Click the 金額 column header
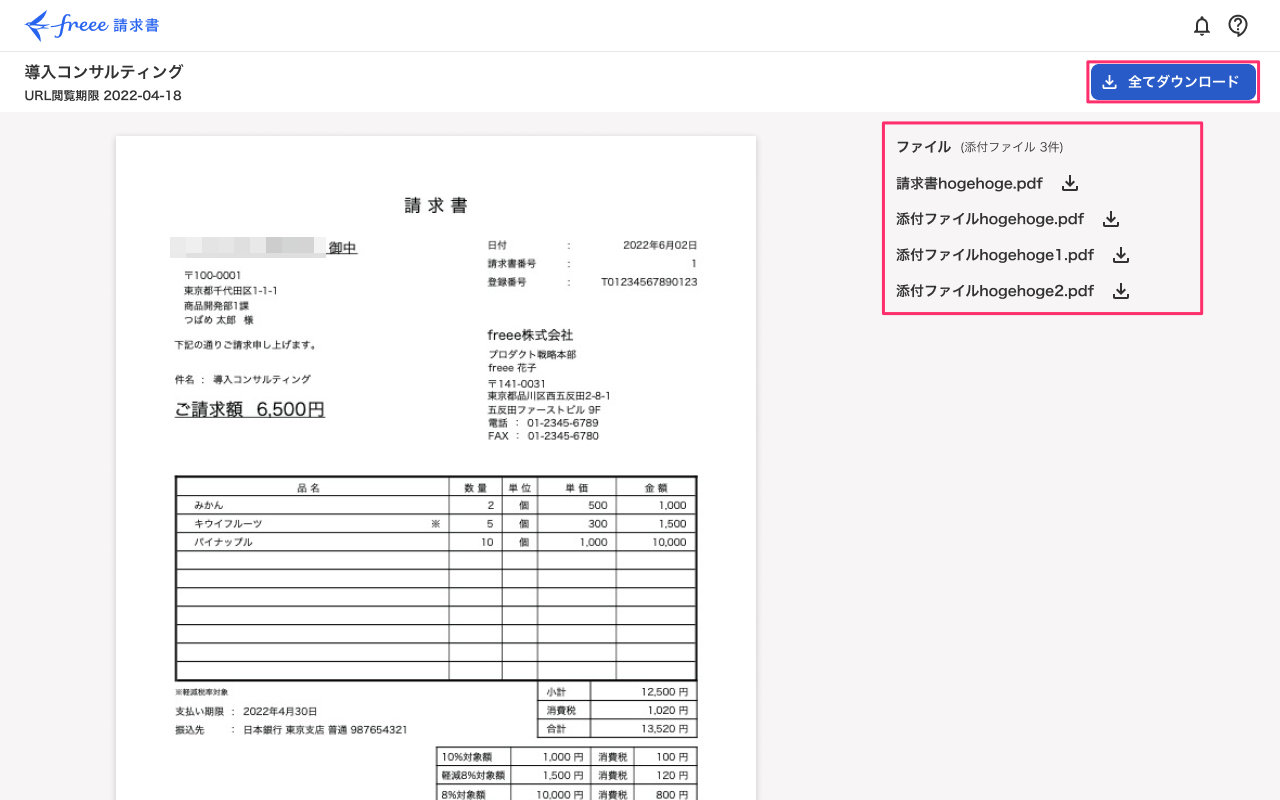 point(656,487)
